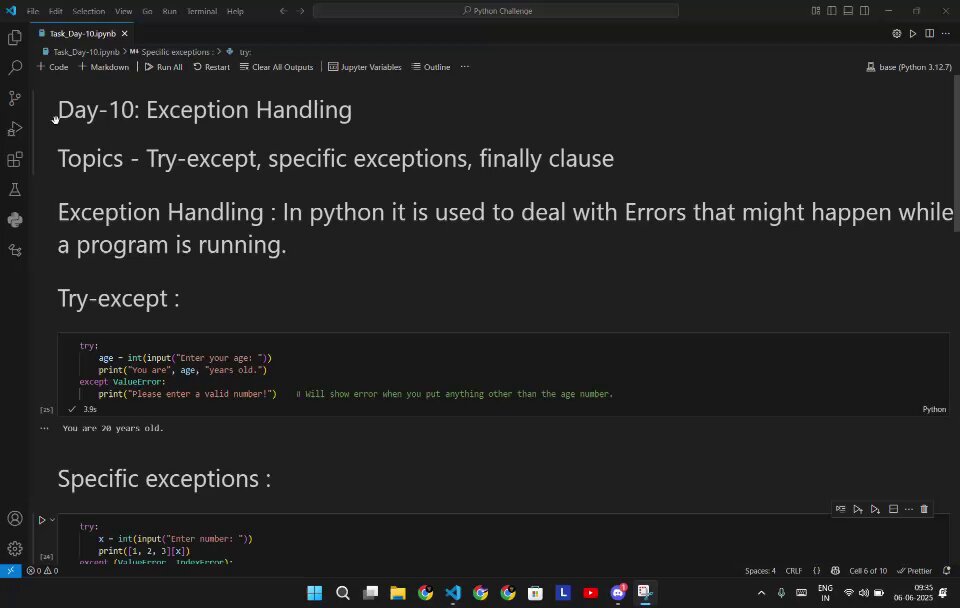The height and width of the screenshot is (608, 960).
Task: Open the Source Control view
Action: tap(15, 98)
